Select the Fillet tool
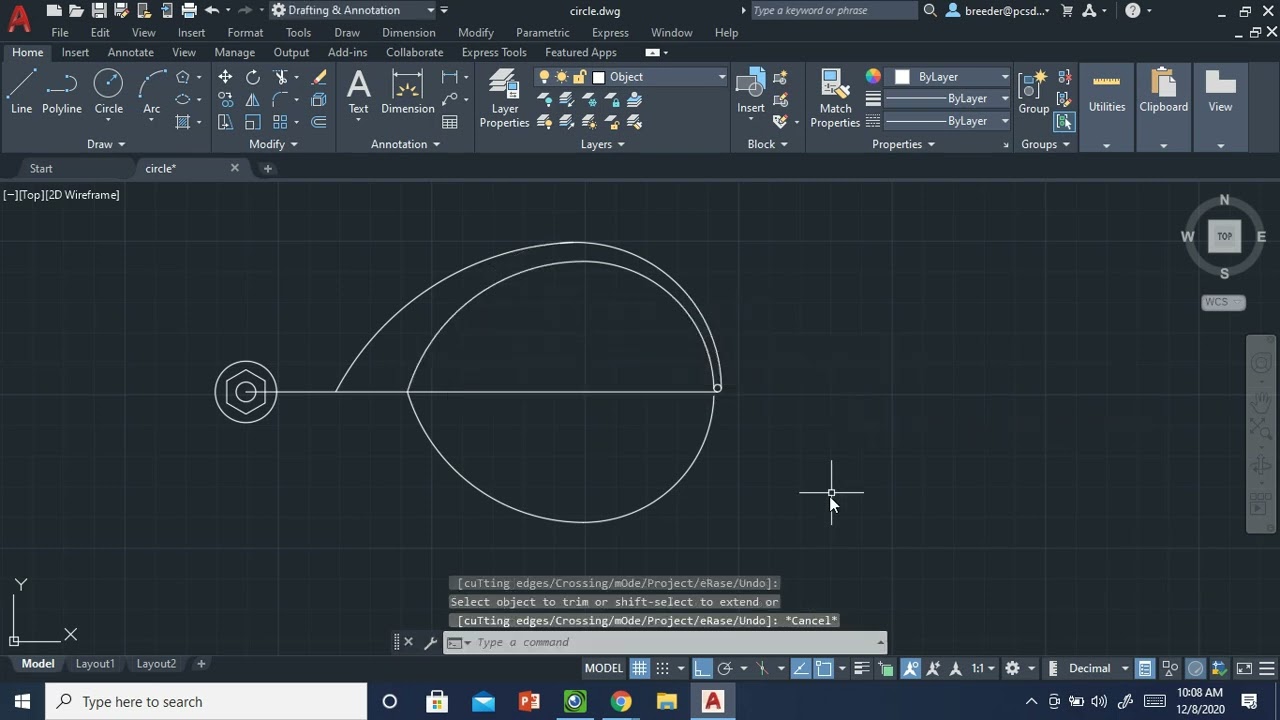 tap(281, 100)
